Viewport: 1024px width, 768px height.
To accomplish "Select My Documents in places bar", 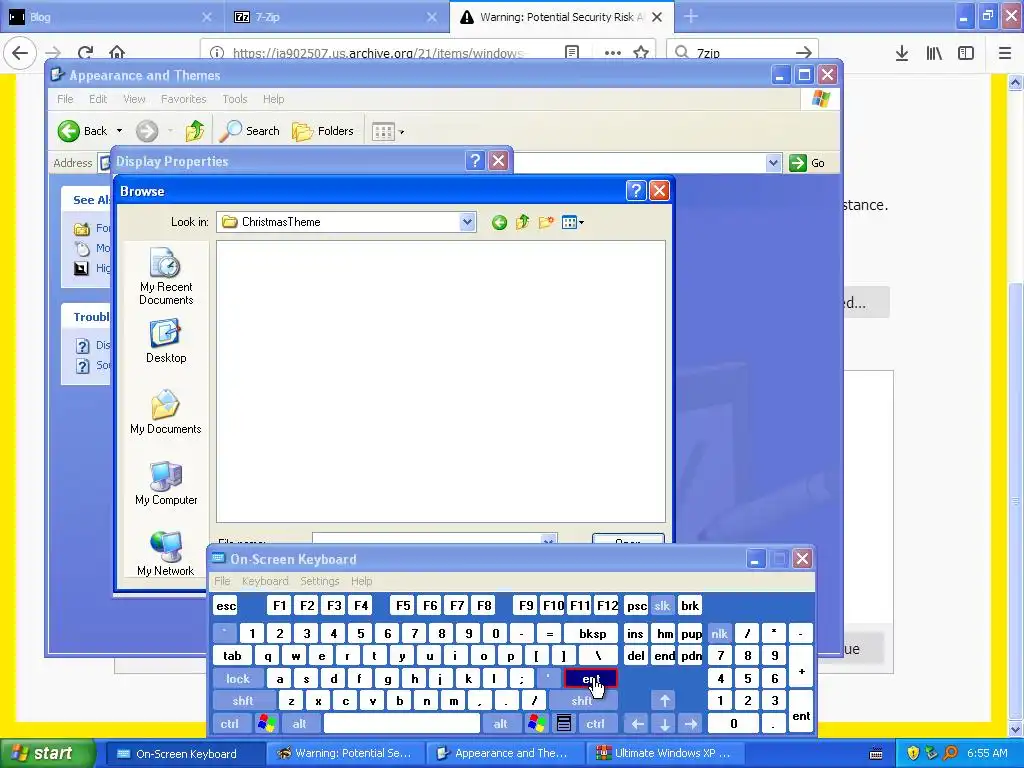I will click(166, 412).
